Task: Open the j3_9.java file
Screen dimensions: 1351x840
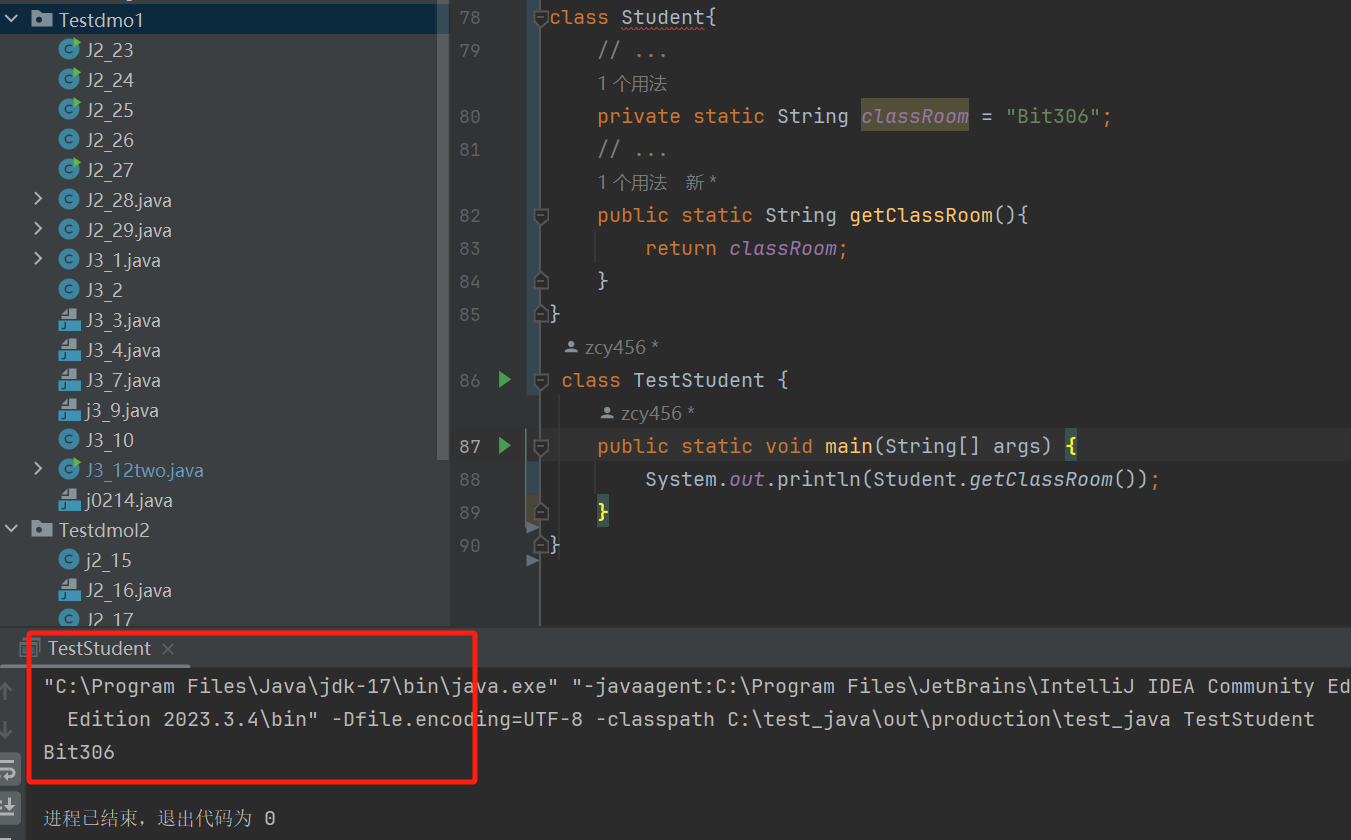Action: click(122, 410)
